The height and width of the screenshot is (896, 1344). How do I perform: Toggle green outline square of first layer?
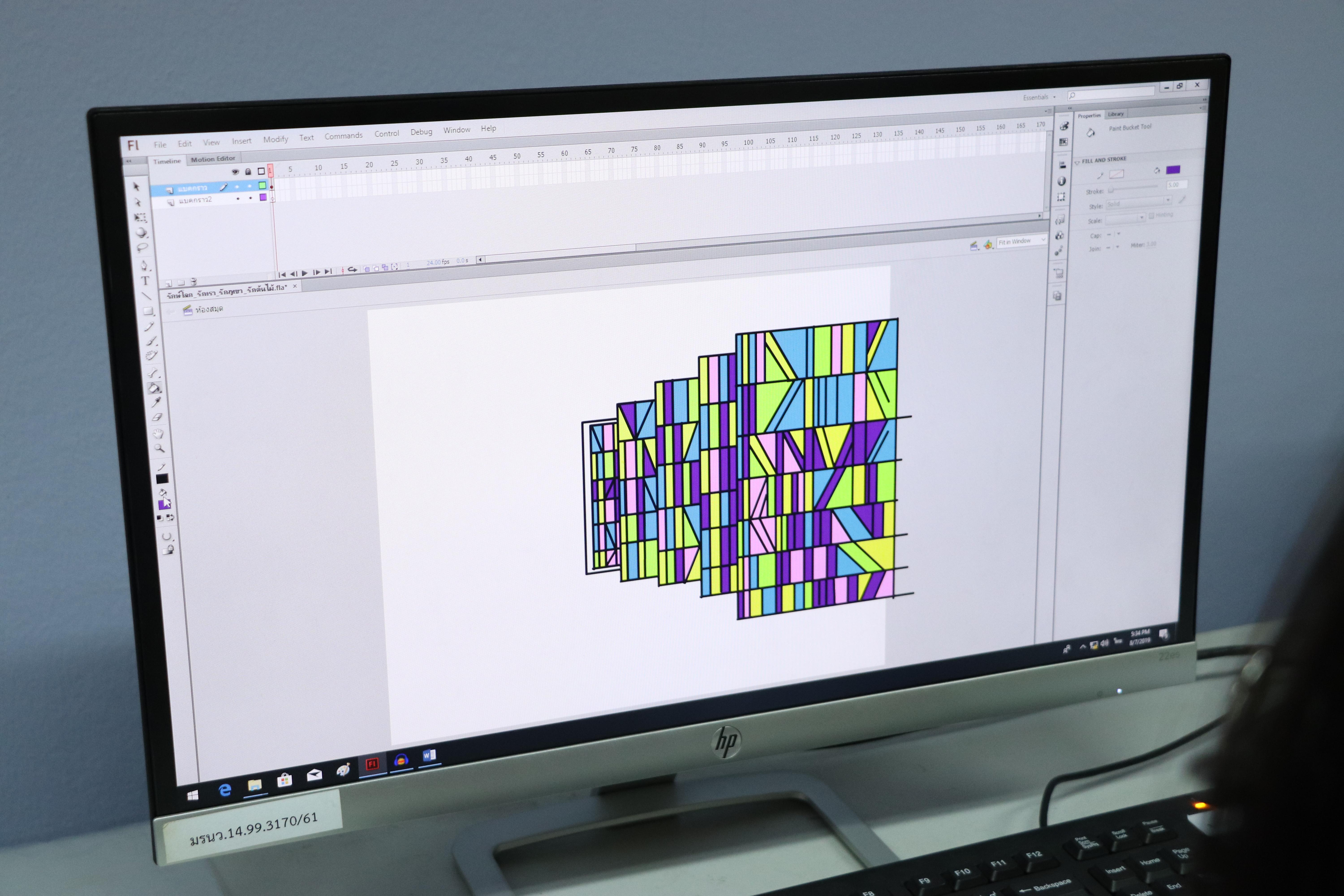coord(262,185)
